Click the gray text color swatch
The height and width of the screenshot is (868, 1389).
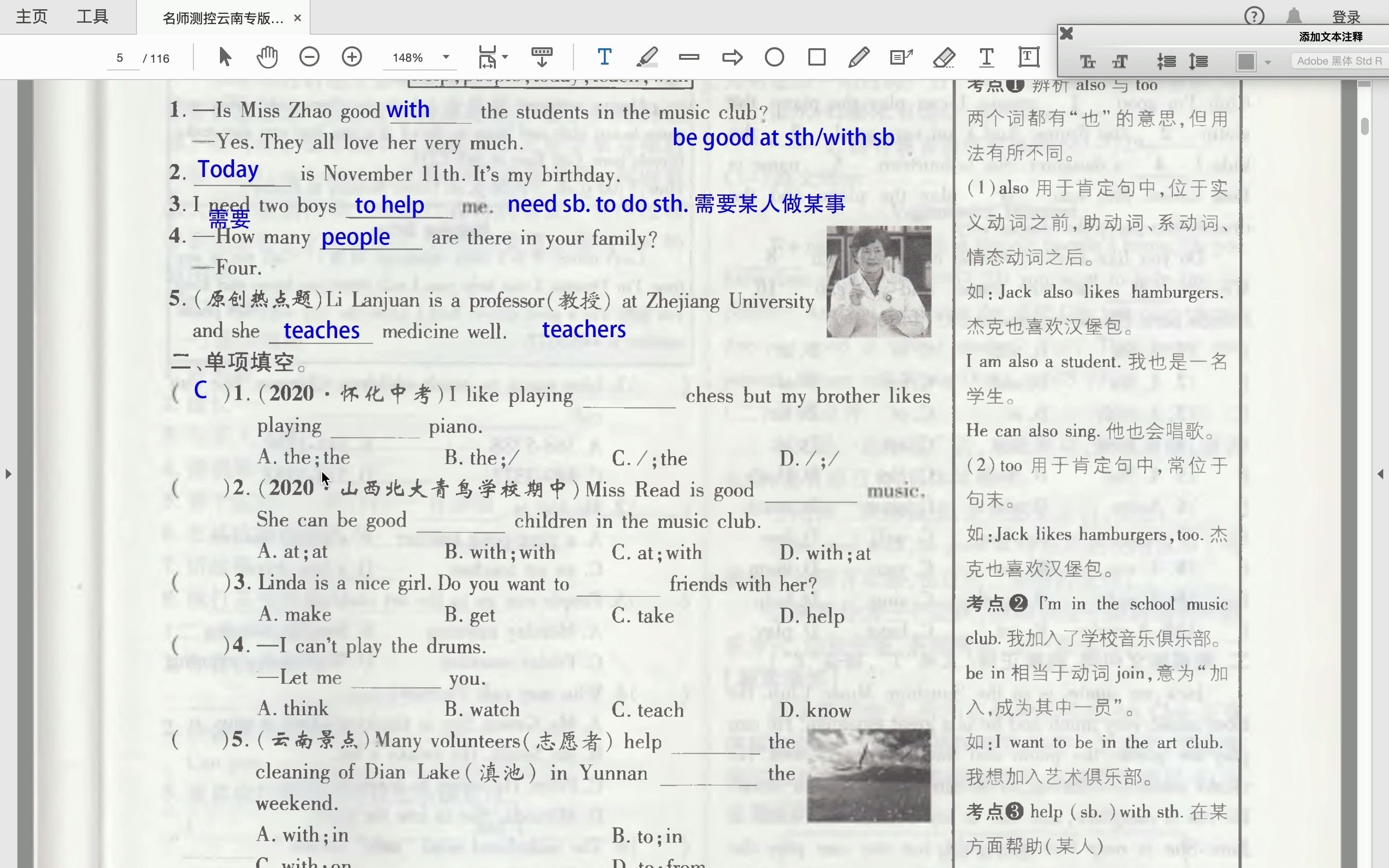click(x=1245, y=61)
